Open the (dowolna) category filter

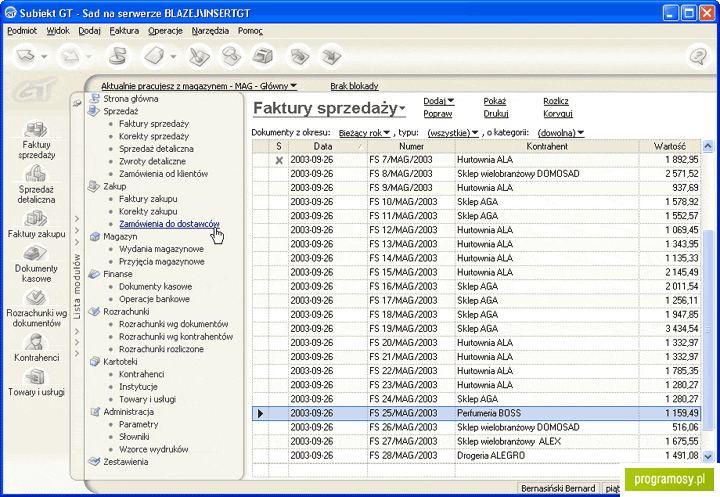point(561,133)
